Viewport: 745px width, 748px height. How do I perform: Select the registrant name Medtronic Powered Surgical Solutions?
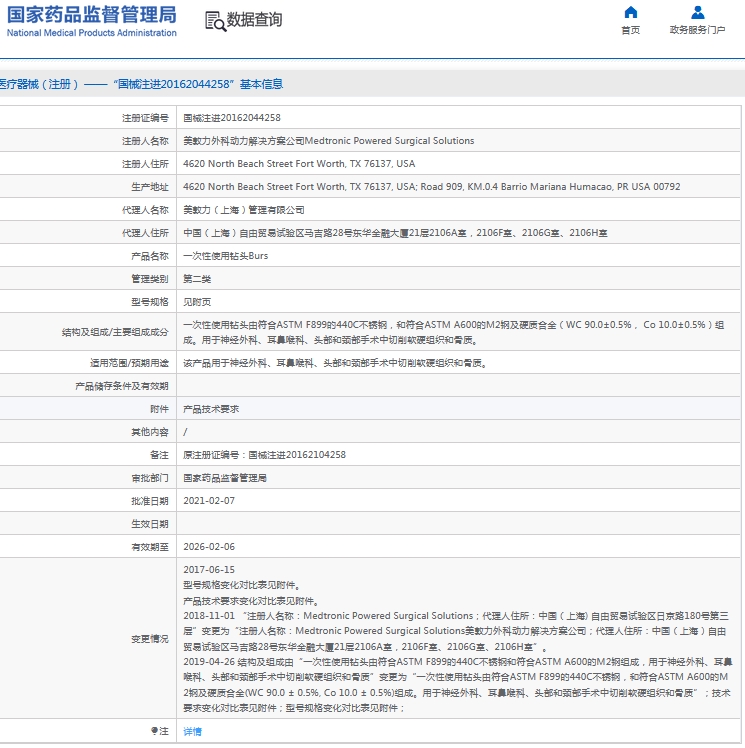[x=329, y=141]
